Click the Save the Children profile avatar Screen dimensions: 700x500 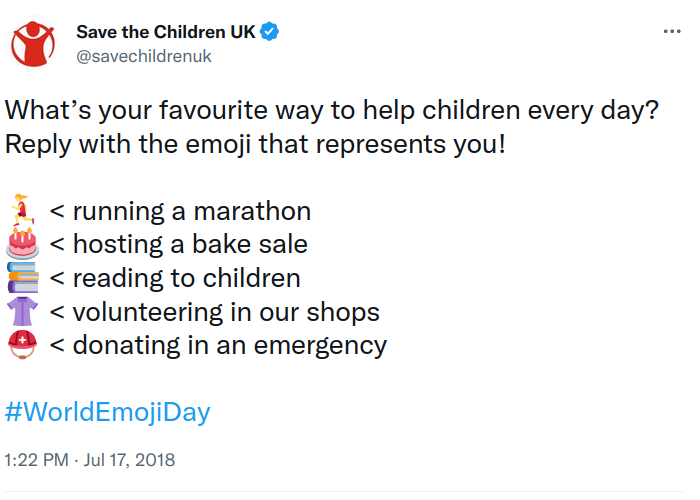pos(33,44)
